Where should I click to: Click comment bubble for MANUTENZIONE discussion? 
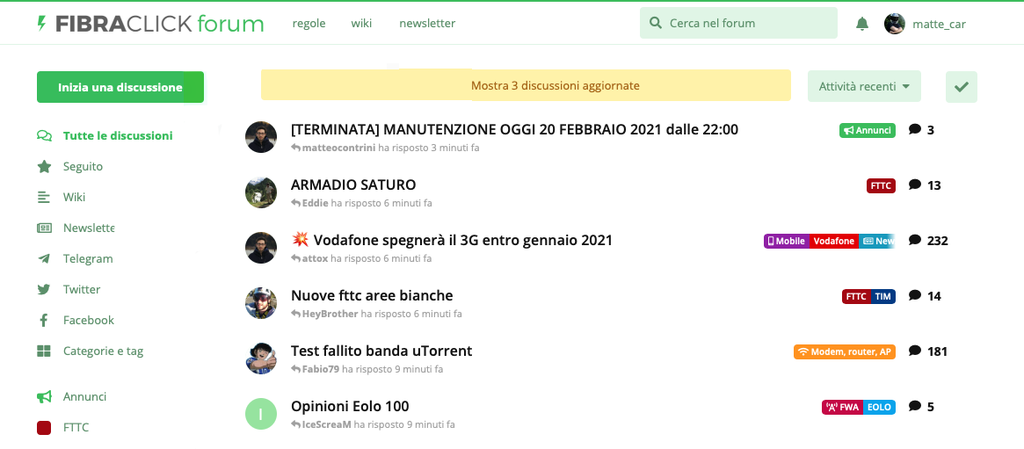tap(915, 129)
